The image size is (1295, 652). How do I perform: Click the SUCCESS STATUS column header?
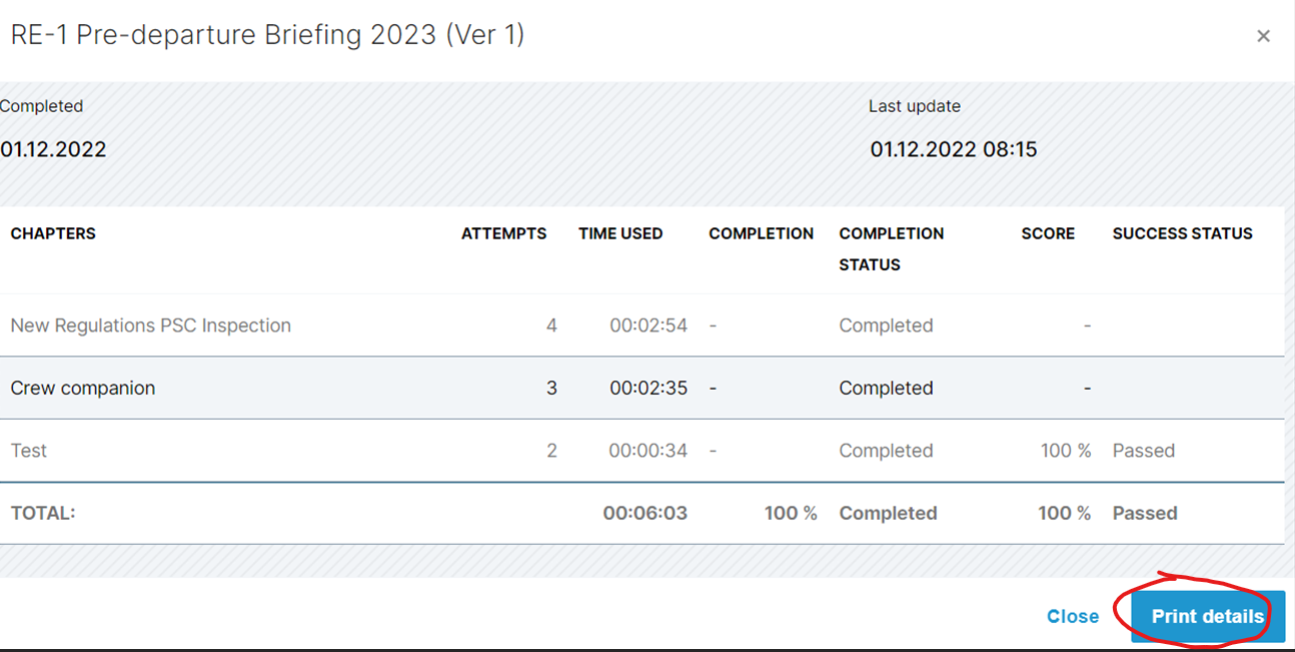point(1182,233)
